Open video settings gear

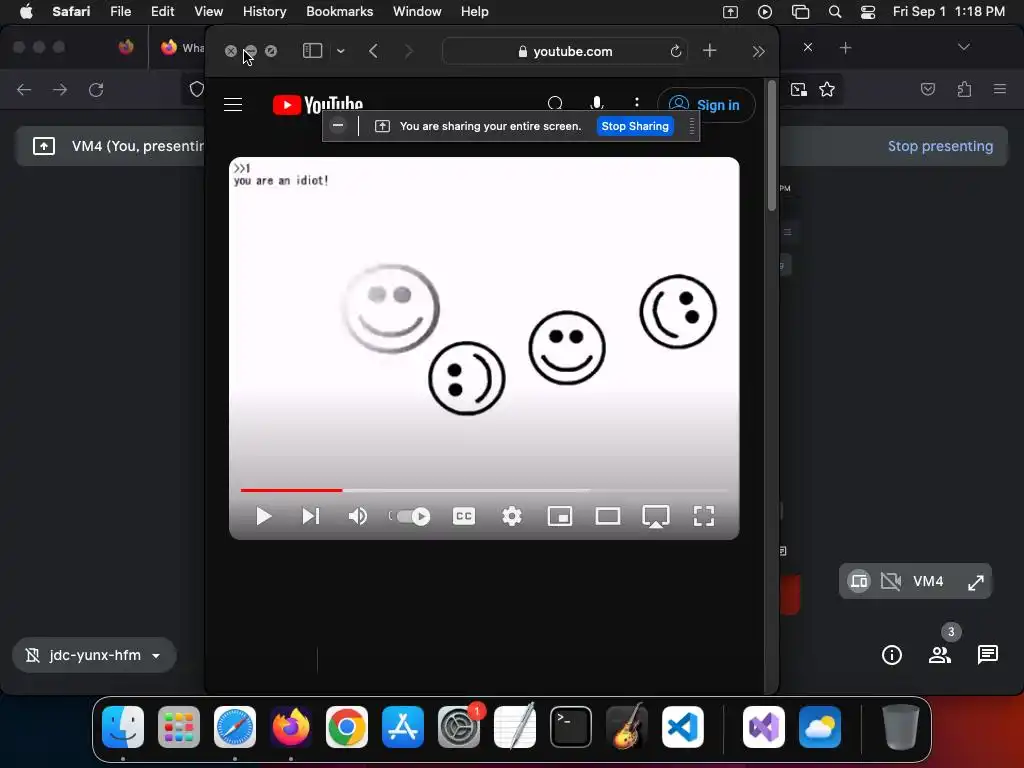click(x=512, y=517)
